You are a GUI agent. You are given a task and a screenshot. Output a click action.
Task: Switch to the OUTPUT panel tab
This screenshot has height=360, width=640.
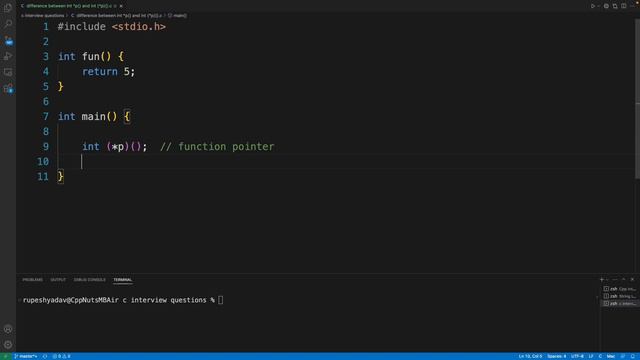point(58,280)
